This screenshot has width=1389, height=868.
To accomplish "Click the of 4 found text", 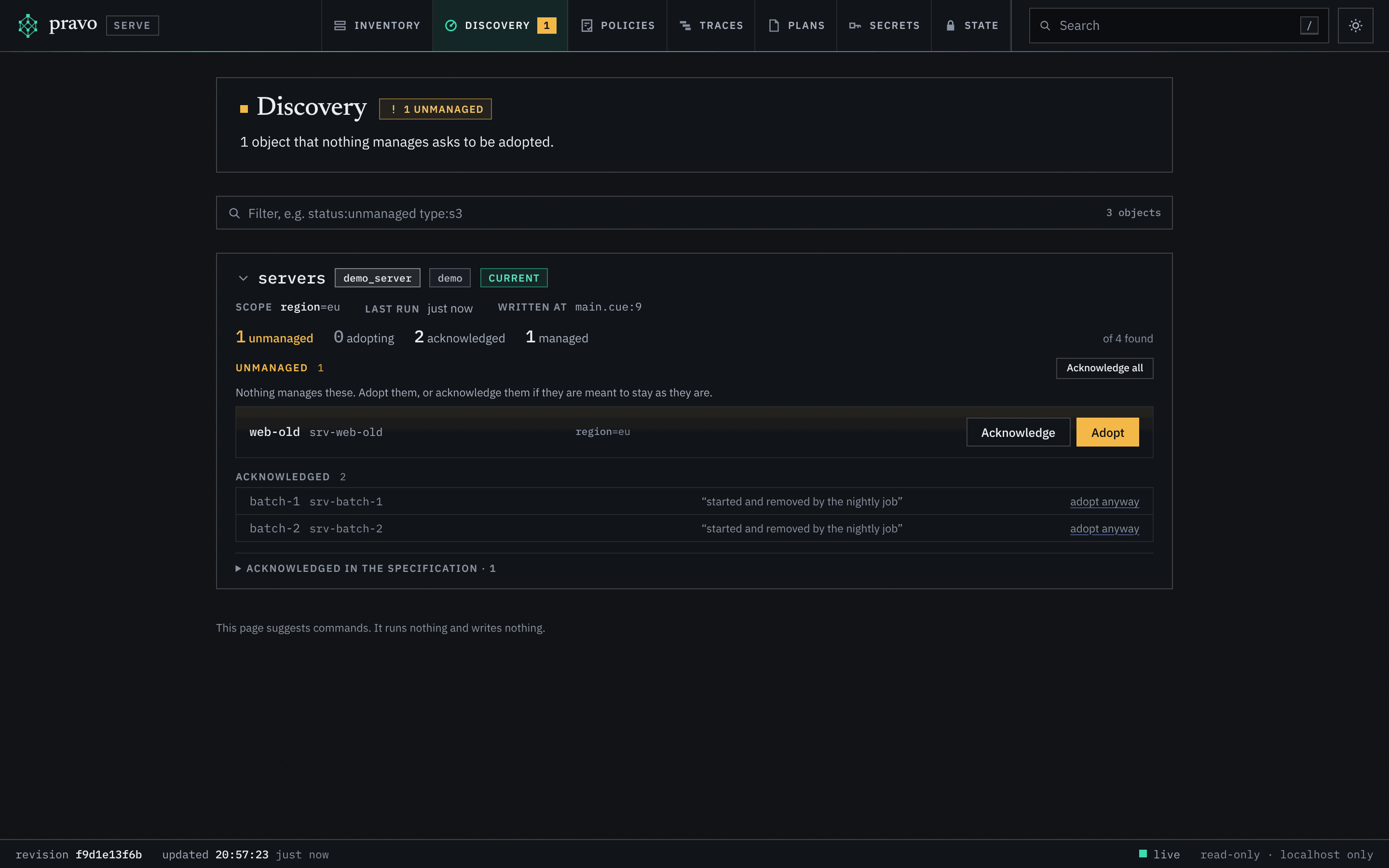I will [x=1127, y=339].
